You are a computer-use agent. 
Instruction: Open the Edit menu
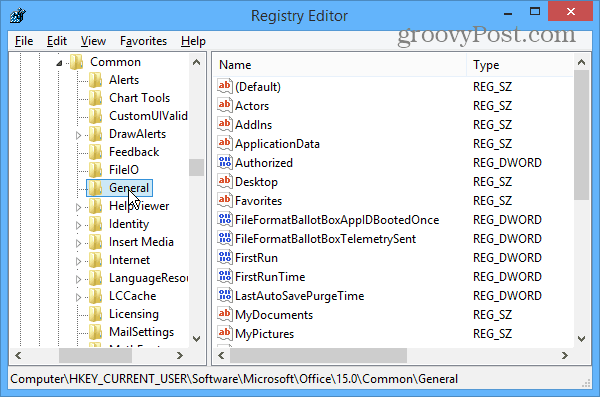point(57,41)
